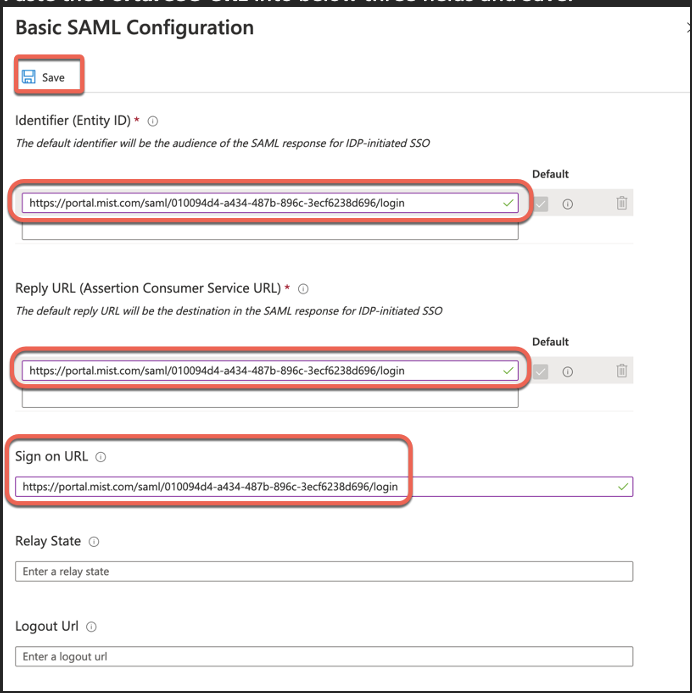Screen dimensions: 692x693
Task: Click the Save button
Action: pos(45,77)
